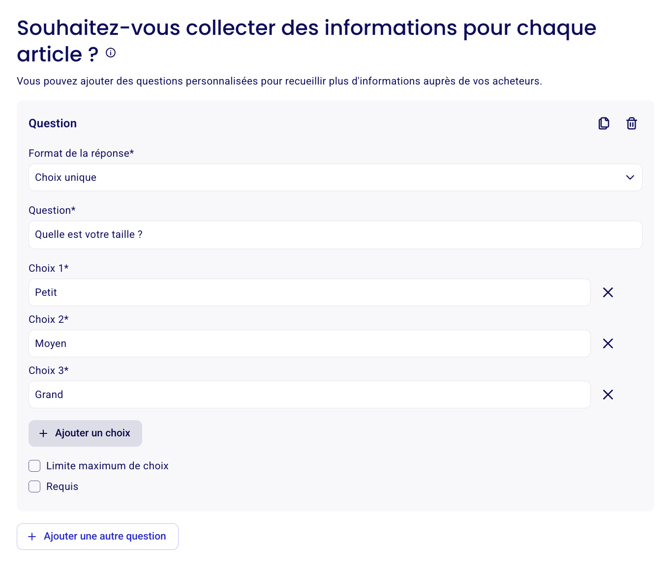
Task: Add a choice with Ajouter un choix
Action: tap(85, 433)
